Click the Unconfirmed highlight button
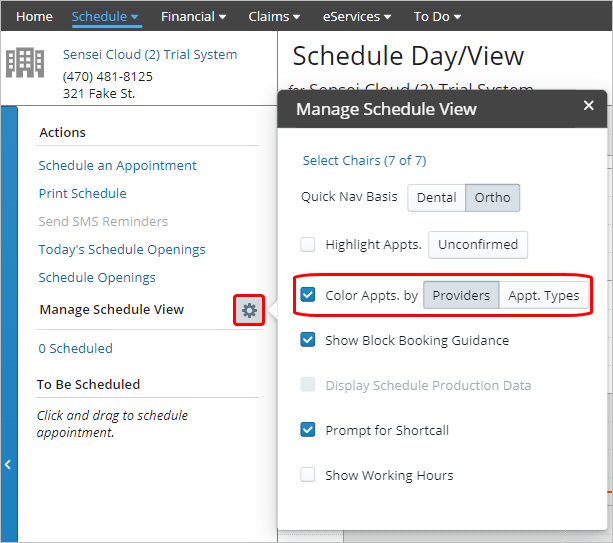 478,245
